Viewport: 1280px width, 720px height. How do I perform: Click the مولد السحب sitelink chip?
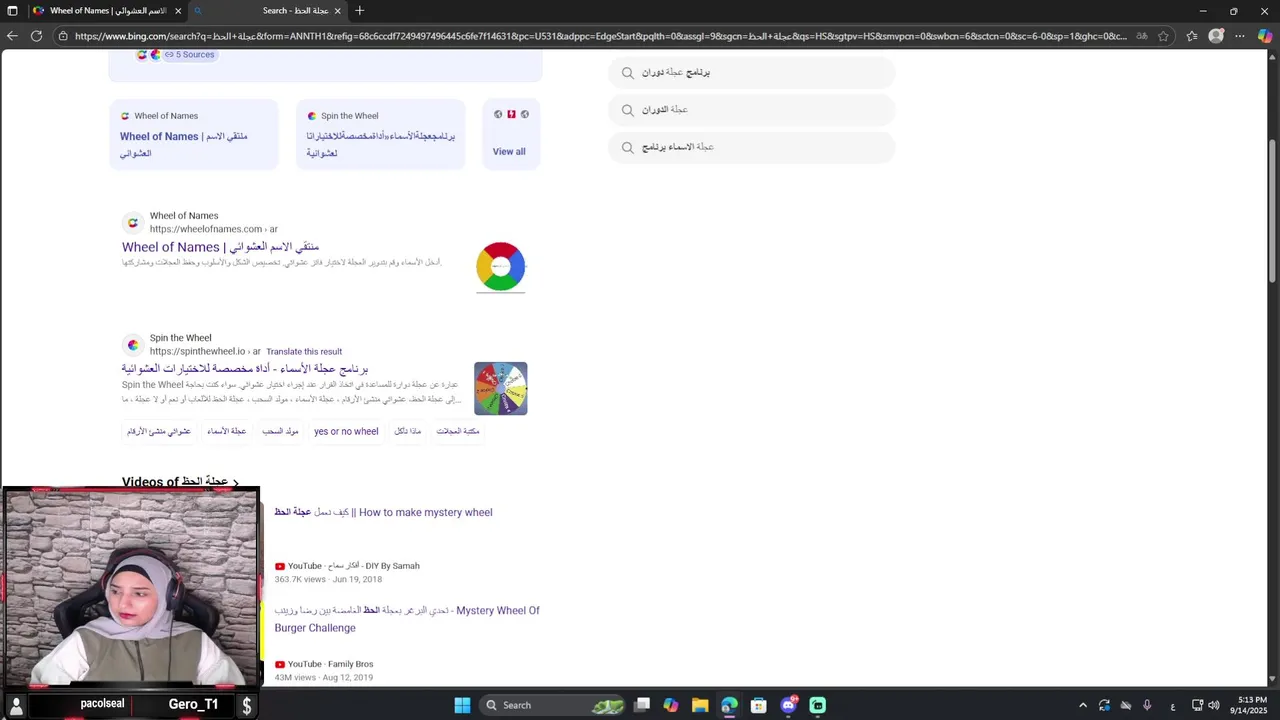click(x=280, y=432)
